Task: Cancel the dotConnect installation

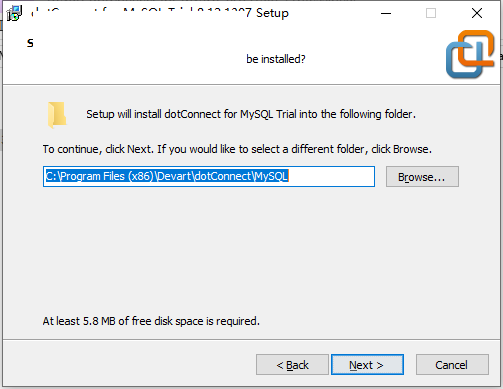Action: pyautogui.click(x=452, y=365)
